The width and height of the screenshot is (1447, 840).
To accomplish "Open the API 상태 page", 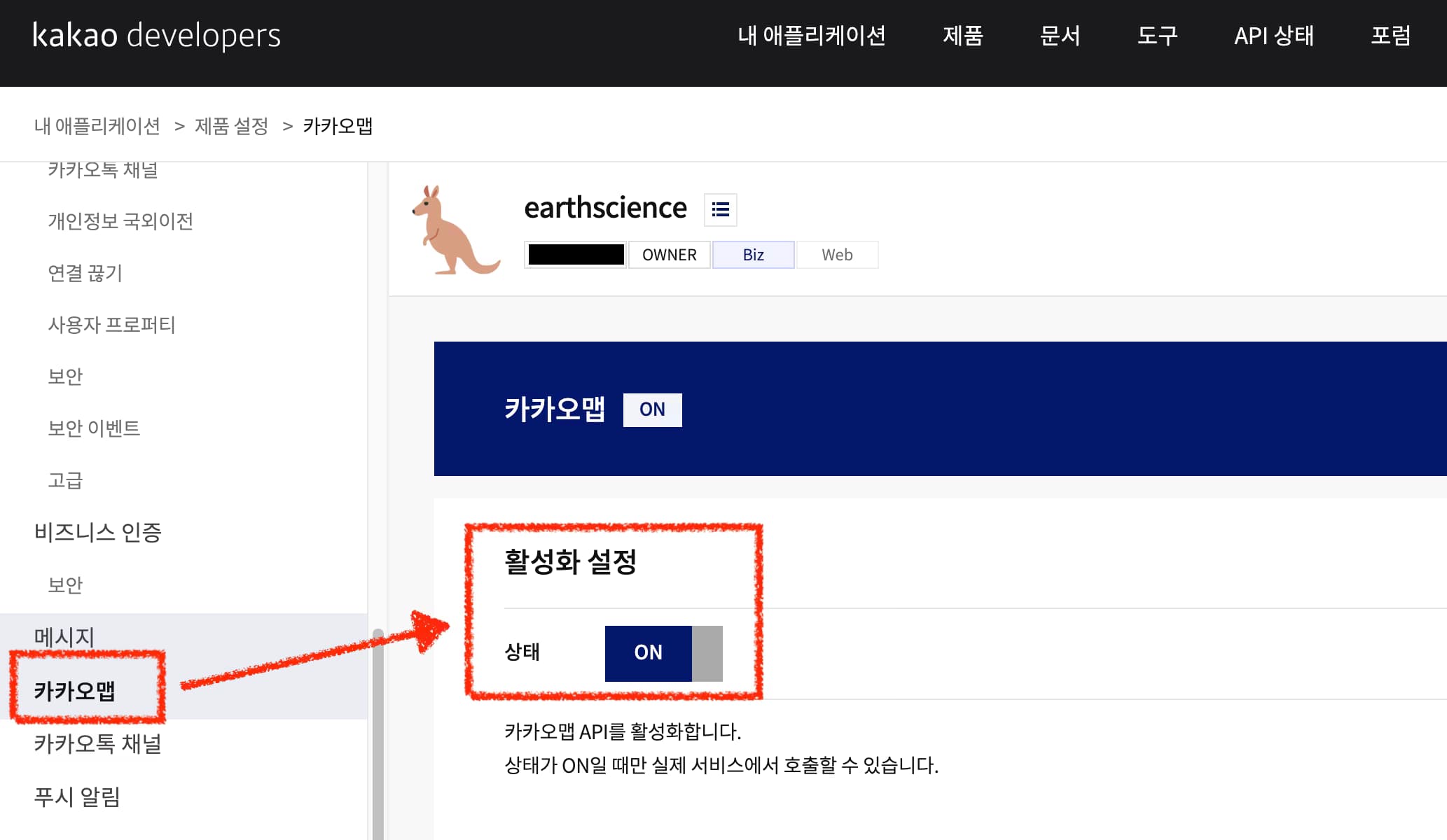I will click(1274, 36).
